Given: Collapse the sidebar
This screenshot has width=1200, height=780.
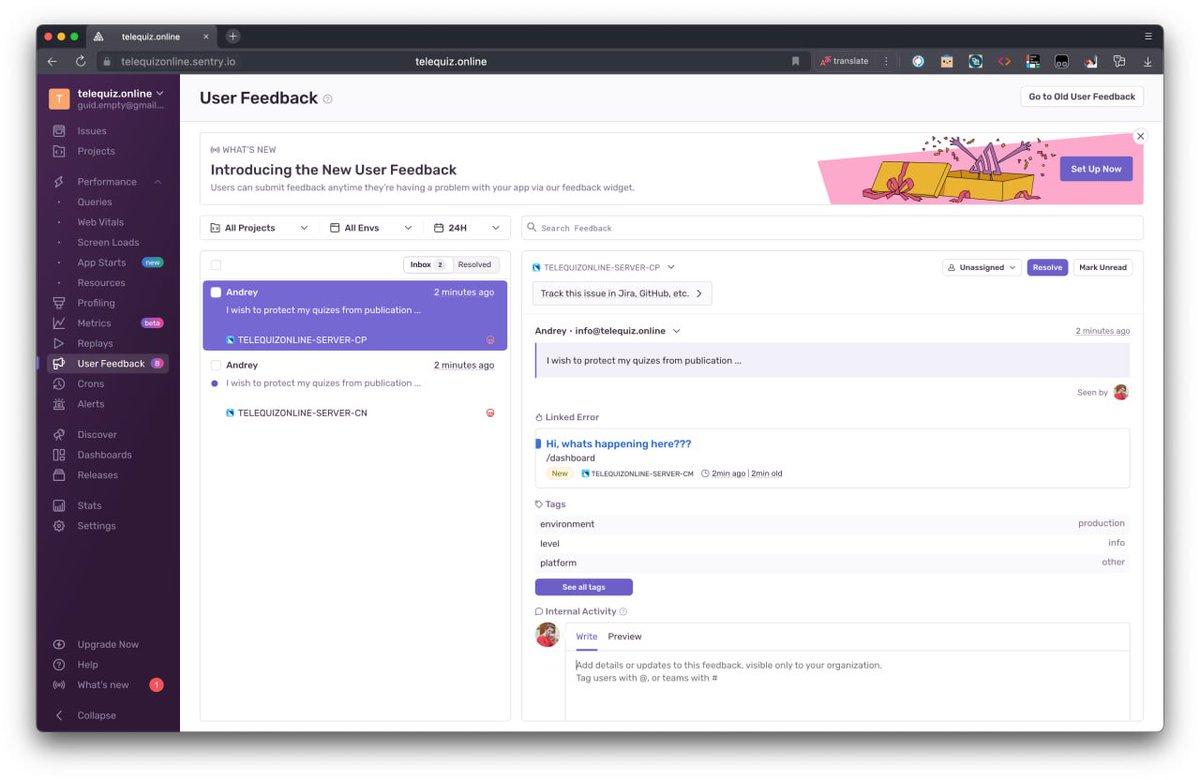Looking at the screenshot, I should (x=96, y=716).
